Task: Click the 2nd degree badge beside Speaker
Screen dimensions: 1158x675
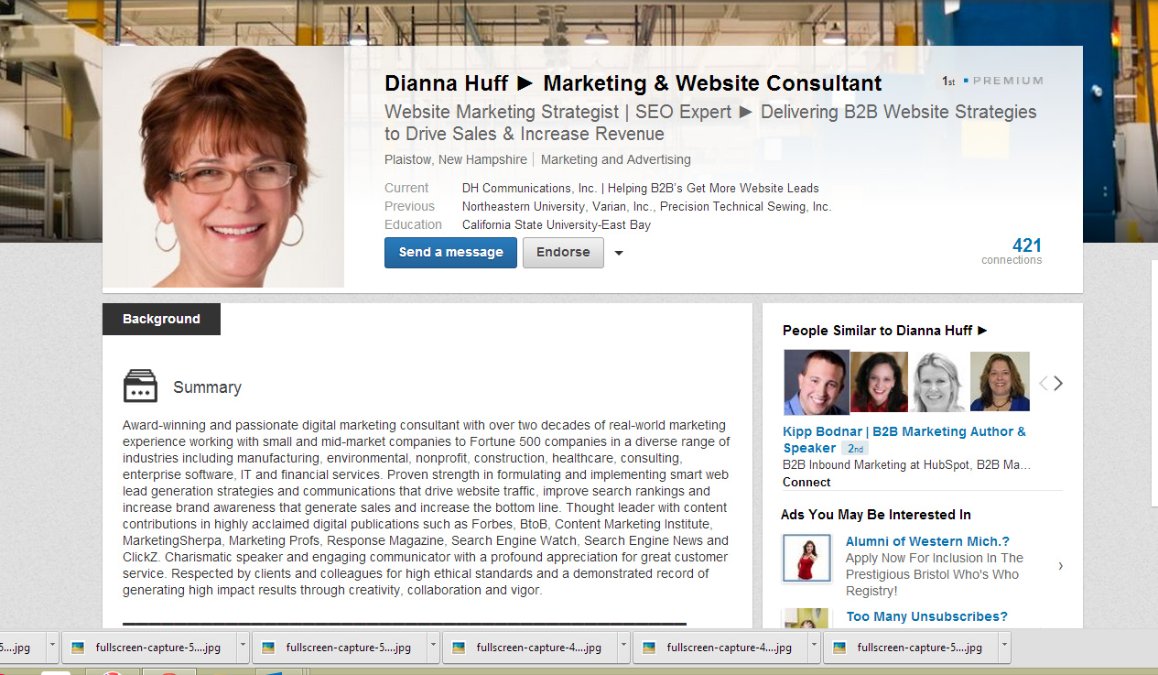Action: [855, 448]
